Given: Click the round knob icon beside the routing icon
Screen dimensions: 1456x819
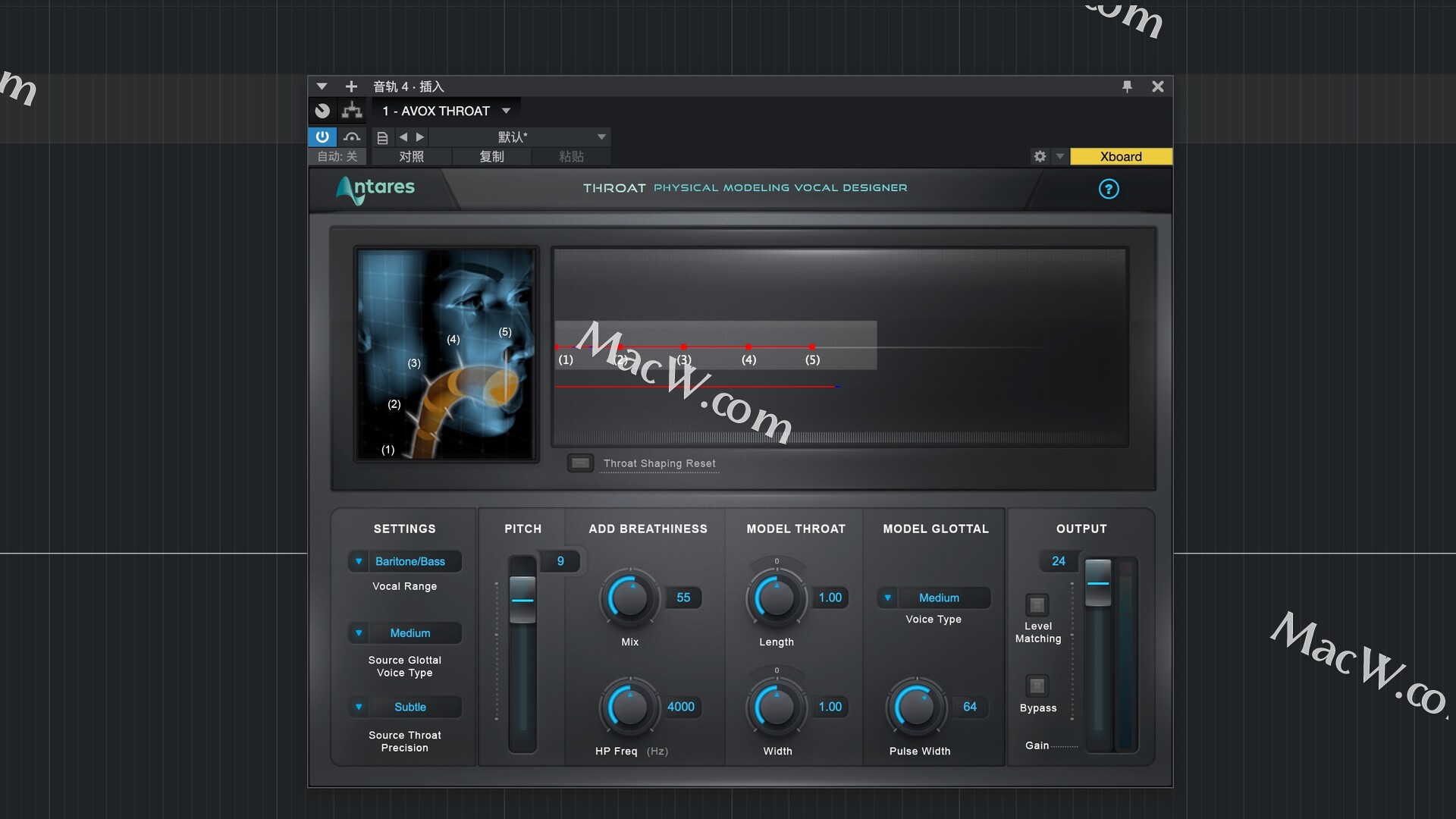Looking at the screenshot, I should 322,111.
